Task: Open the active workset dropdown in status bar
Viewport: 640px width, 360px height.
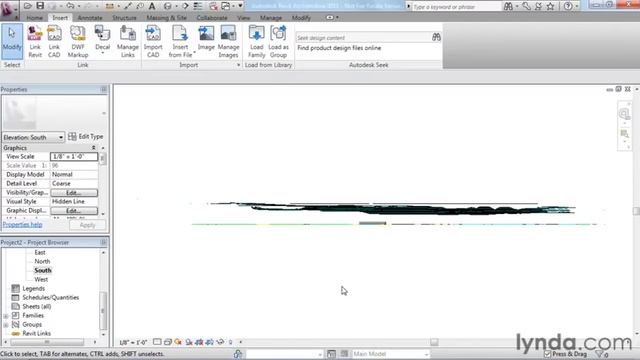Action: coord(320,354)
